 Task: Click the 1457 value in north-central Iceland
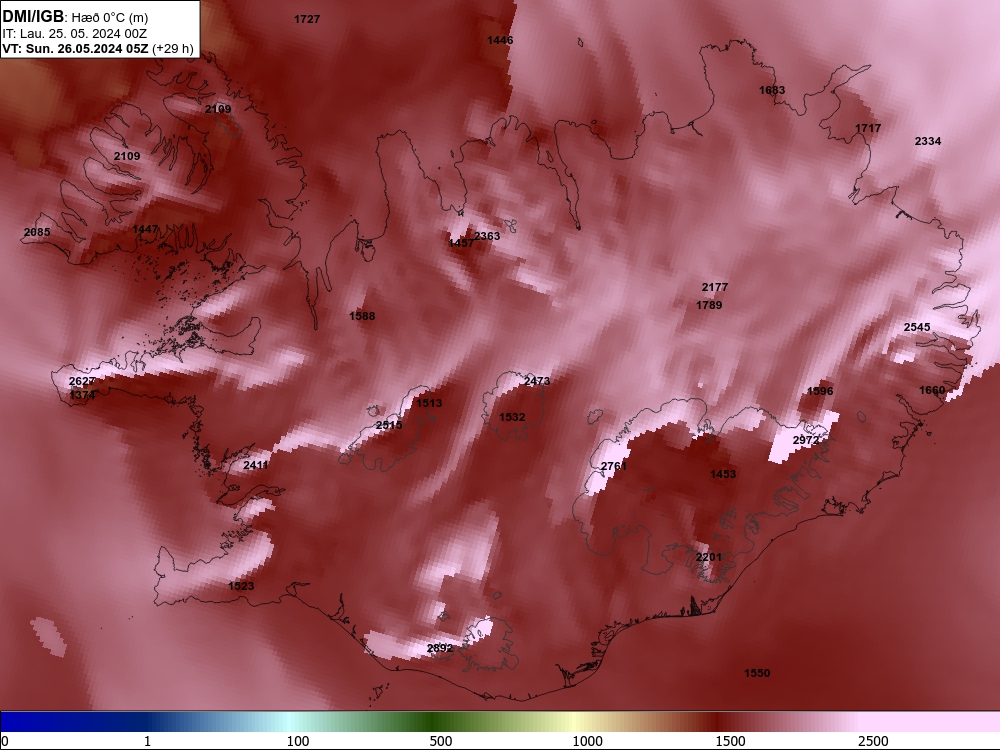[460, 243]
